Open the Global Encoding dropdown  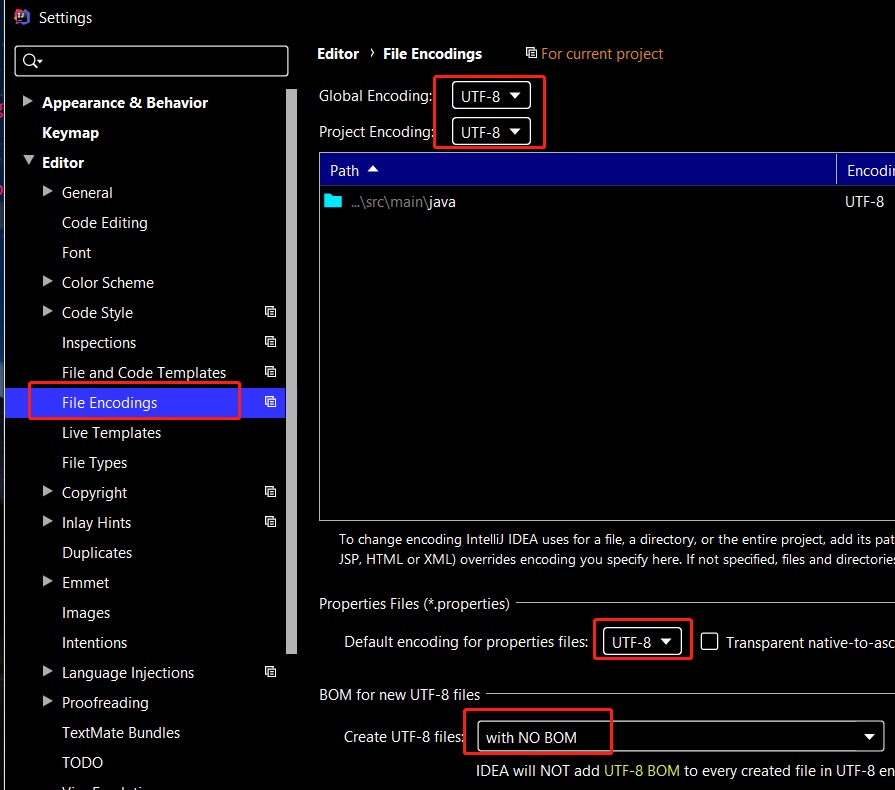point(490,96)
